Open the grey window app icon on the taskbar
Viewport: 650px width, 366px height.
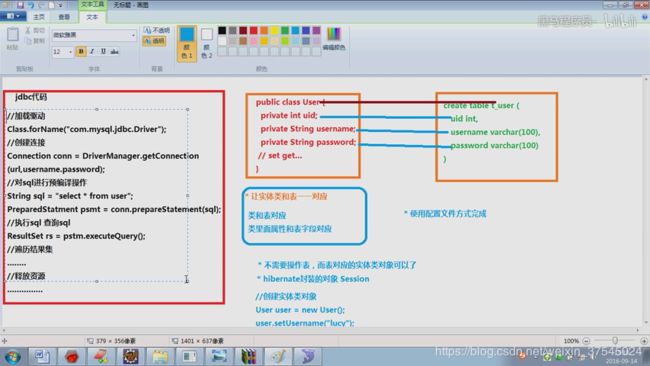pyautogui.click(x=189, y=356)
